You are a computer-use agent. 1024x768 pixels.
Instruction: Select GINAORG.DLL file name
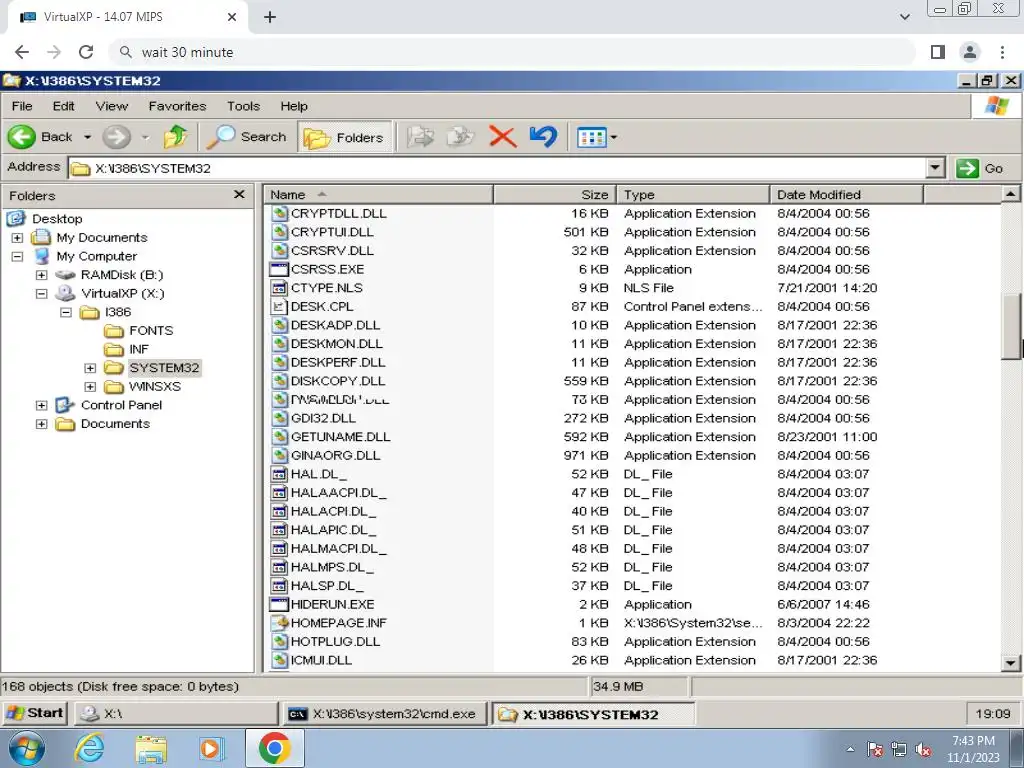335,455
